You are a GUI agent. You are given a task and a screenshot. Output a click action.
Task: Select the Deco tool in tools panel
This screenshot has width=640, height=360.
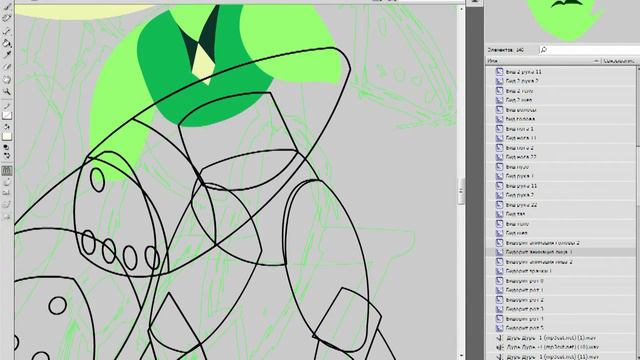[7, 18]
